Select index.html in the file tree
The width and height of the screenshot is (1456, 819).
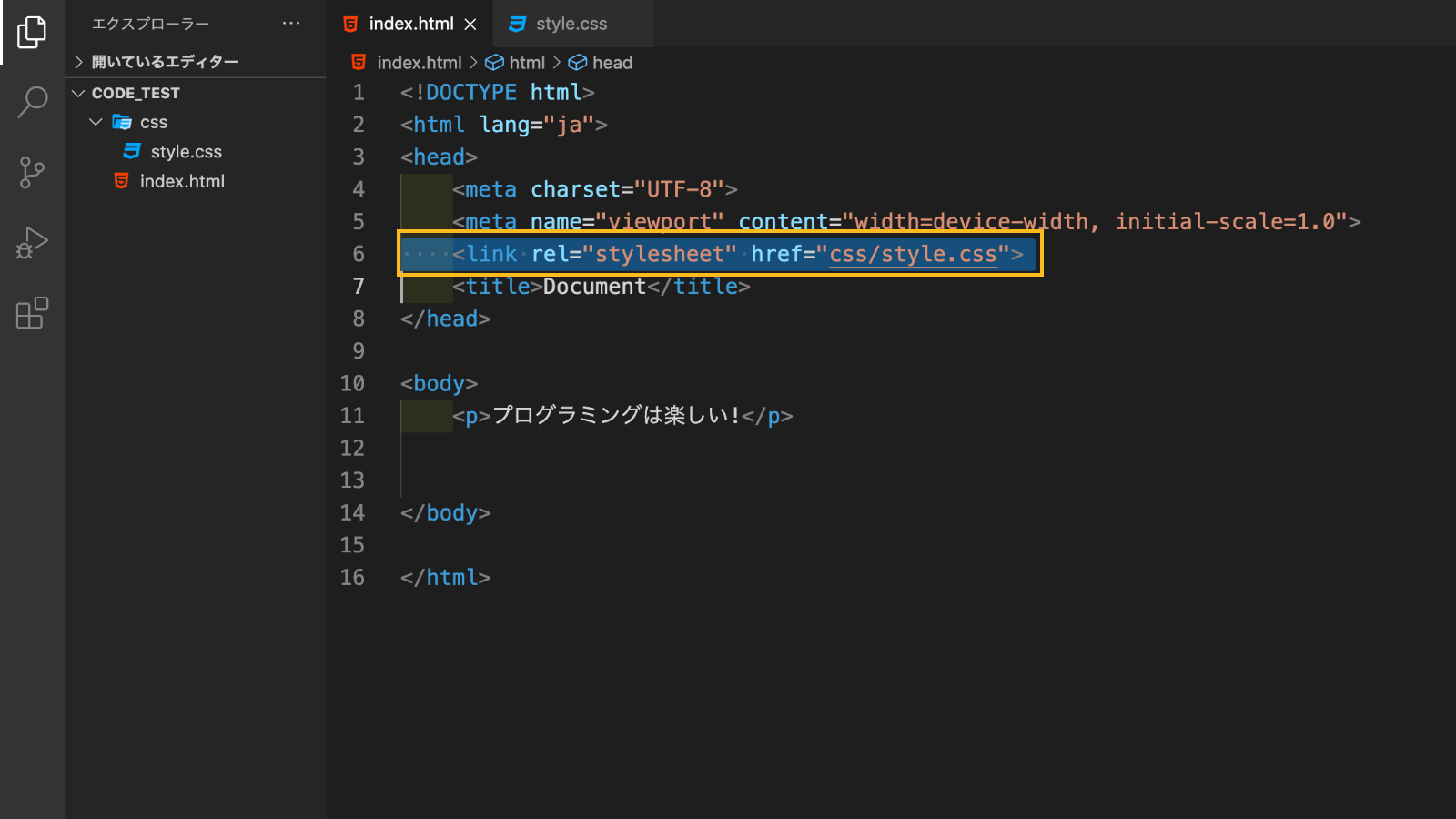pos(182,181)
